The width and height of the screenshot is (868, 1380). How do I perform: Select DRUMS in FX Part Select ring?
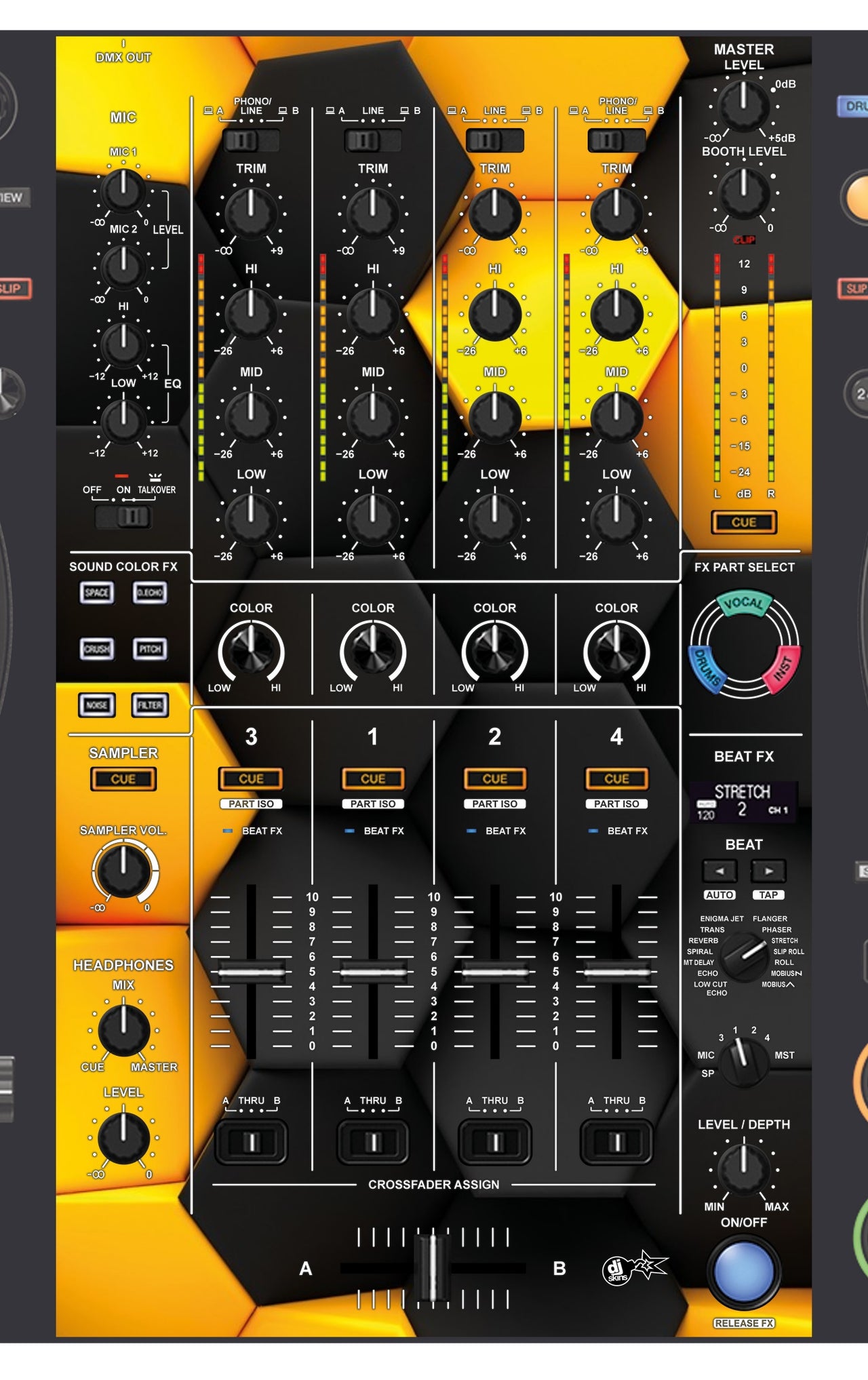[707, 670]
